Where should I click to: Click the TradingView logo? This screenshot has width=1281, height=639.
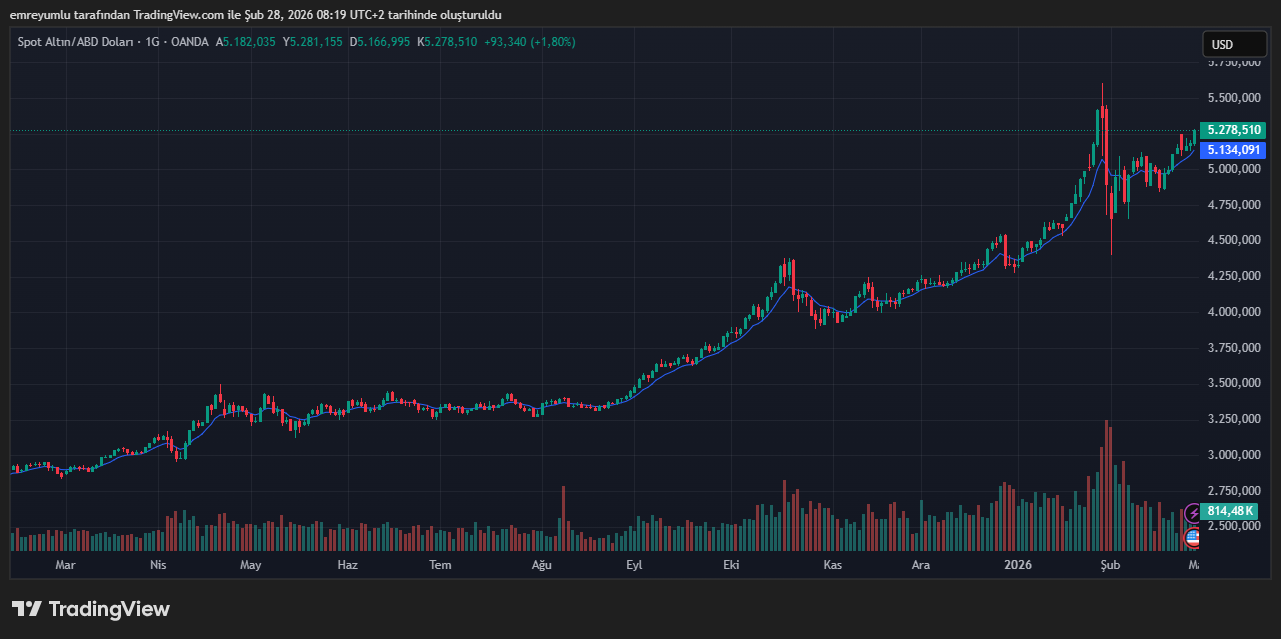[91, 609]
